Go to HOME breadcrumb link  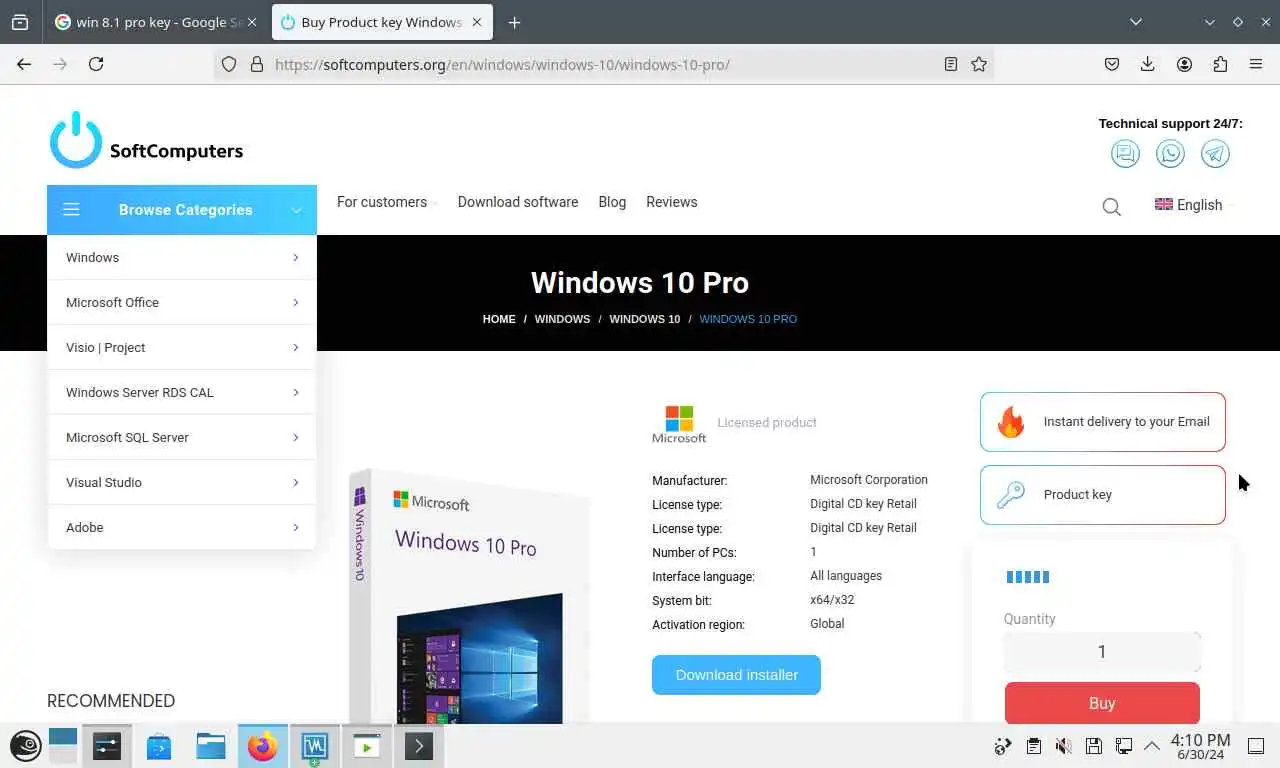tap(499, 319)
